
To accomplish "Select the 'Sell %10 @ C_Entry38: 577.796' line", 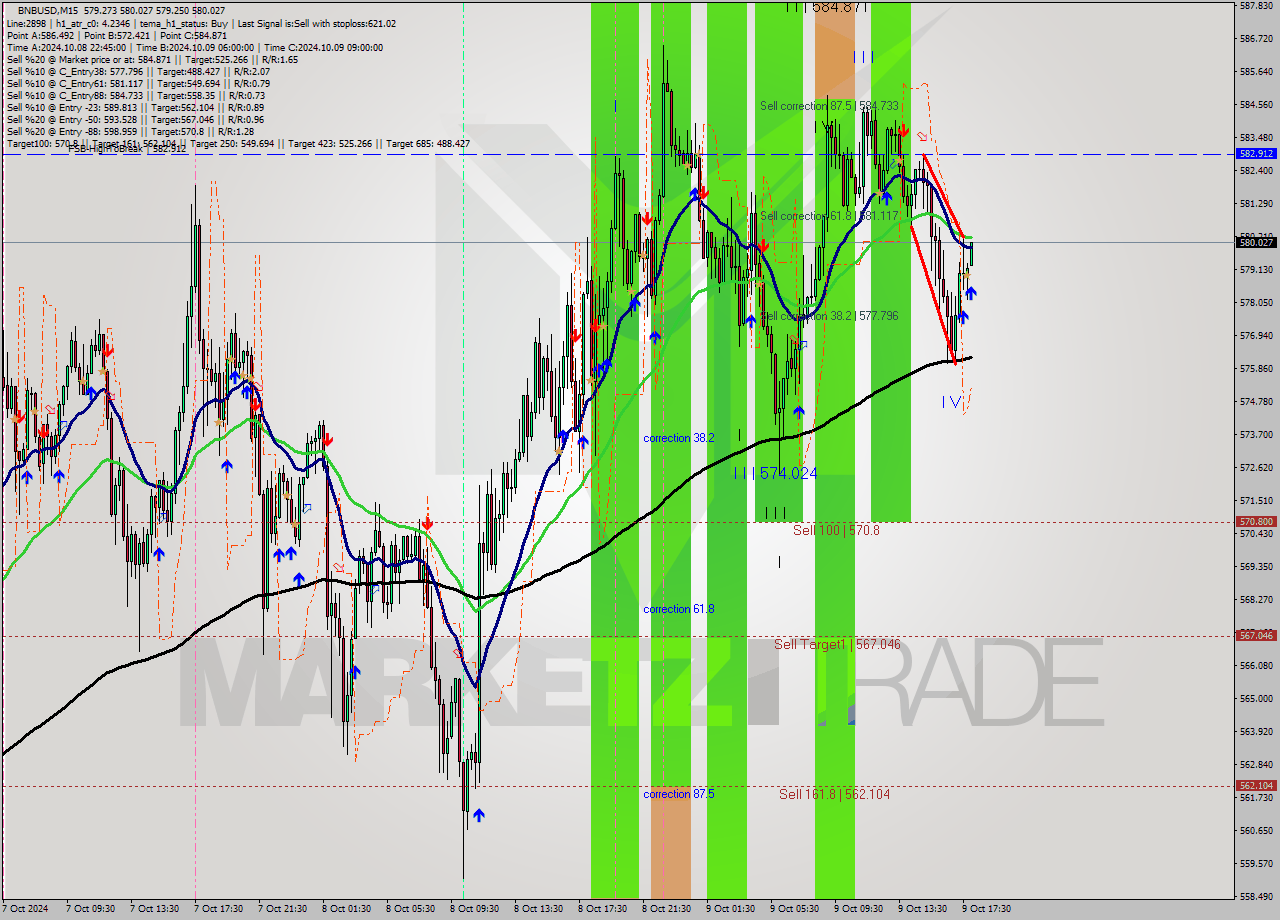I will pyautogui.click(x=138, y=71).
